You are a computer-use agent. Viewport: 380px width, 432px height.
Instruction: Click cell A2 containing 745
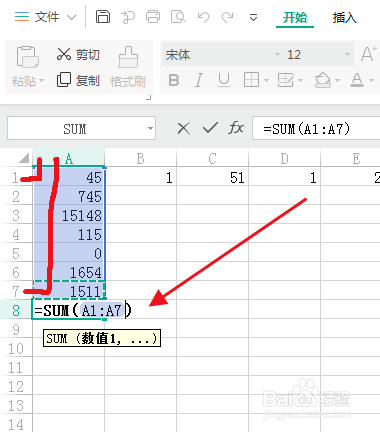click(x=69, y=196)
